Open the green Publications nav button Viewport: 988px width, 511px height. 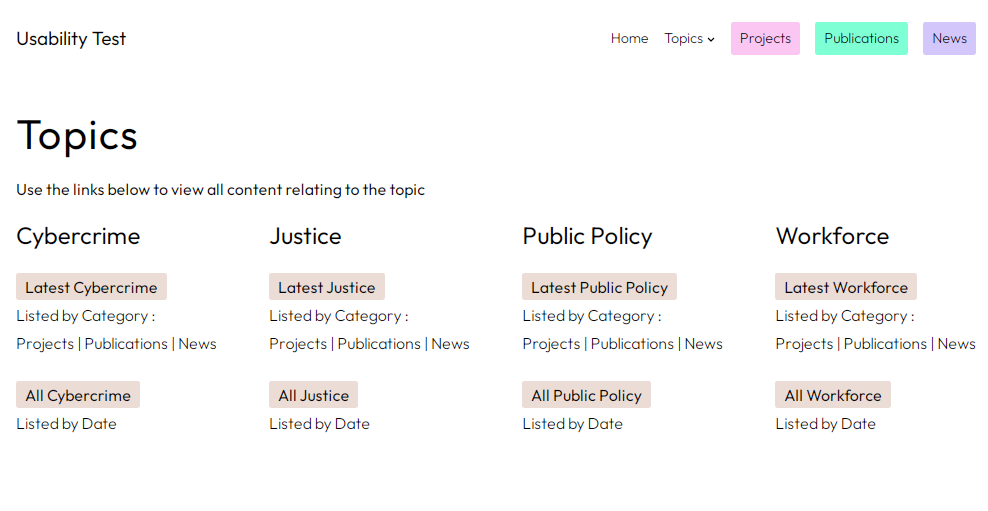(x=861, y=39)
